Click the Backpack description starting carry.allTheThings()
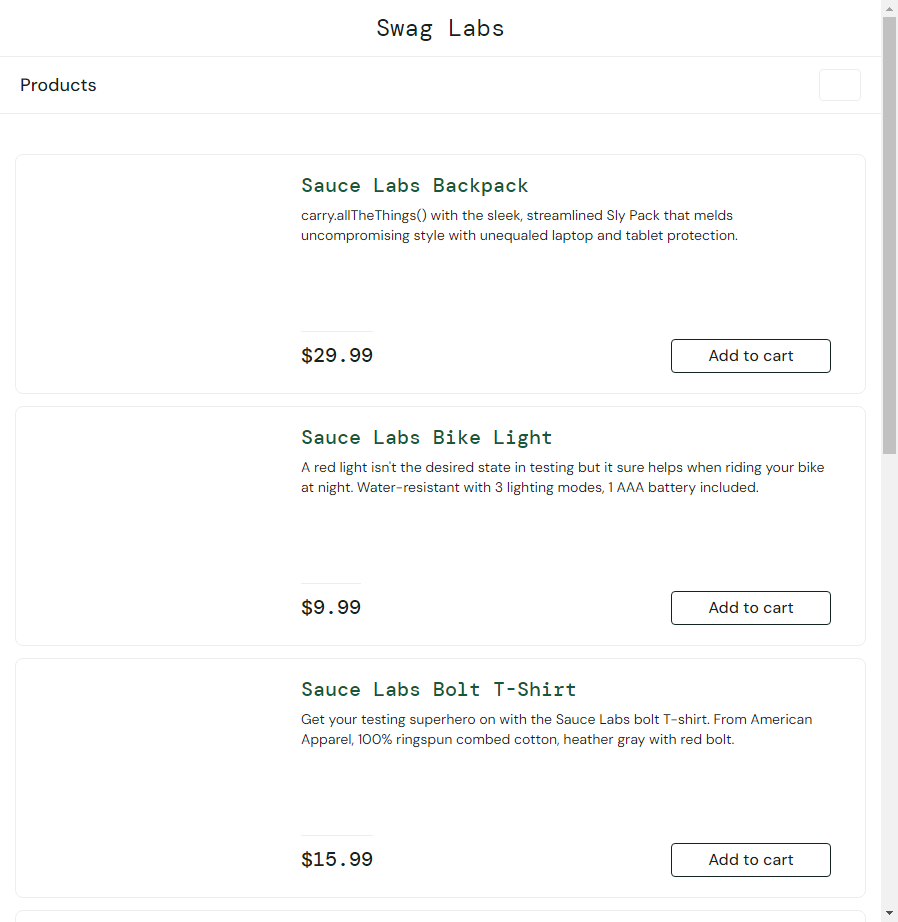898x922 pixels. pyautogui.click(x=519, y=225)
